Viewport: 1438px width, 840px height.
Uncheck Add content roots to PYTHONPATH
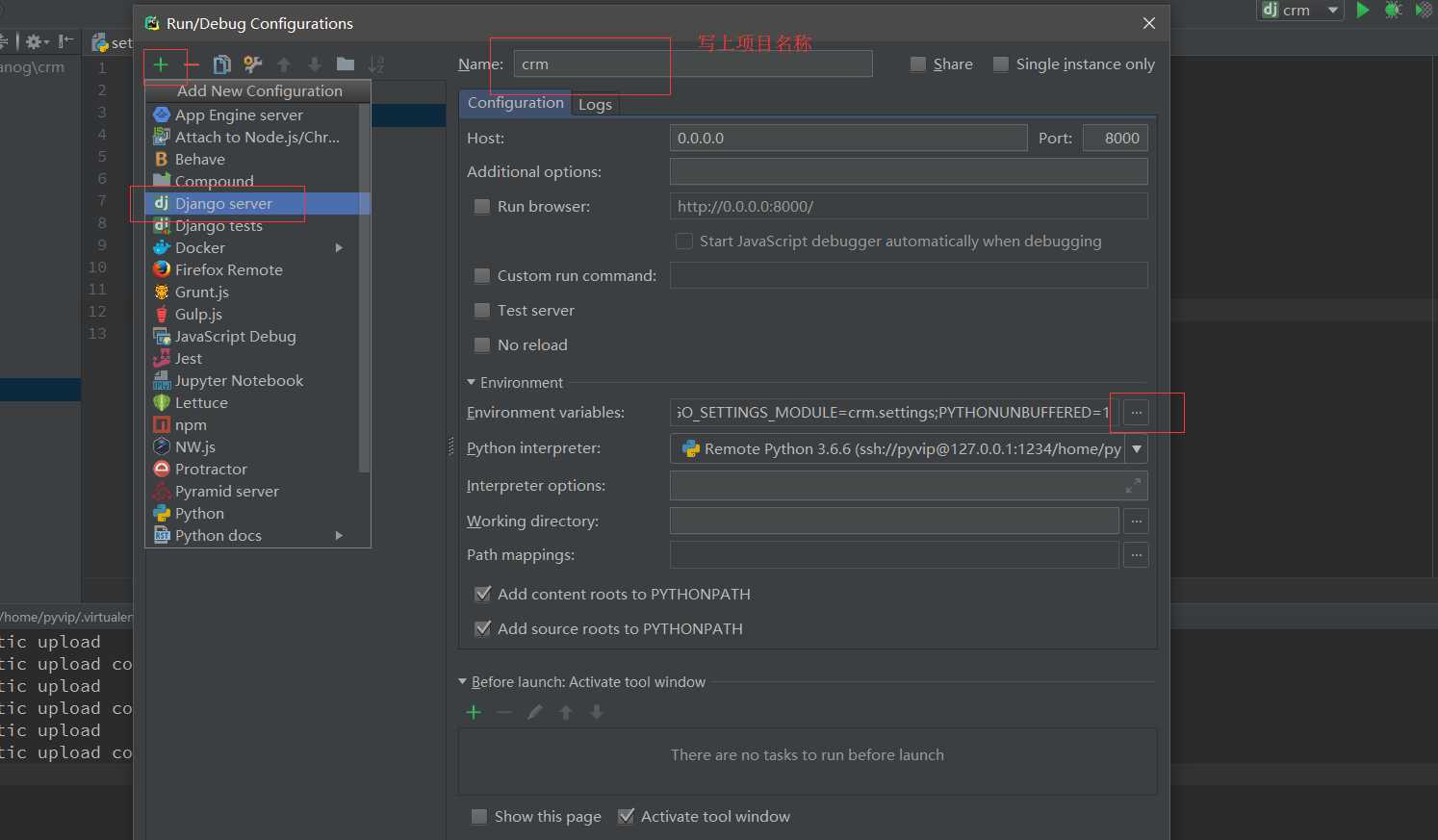(483, 595)
